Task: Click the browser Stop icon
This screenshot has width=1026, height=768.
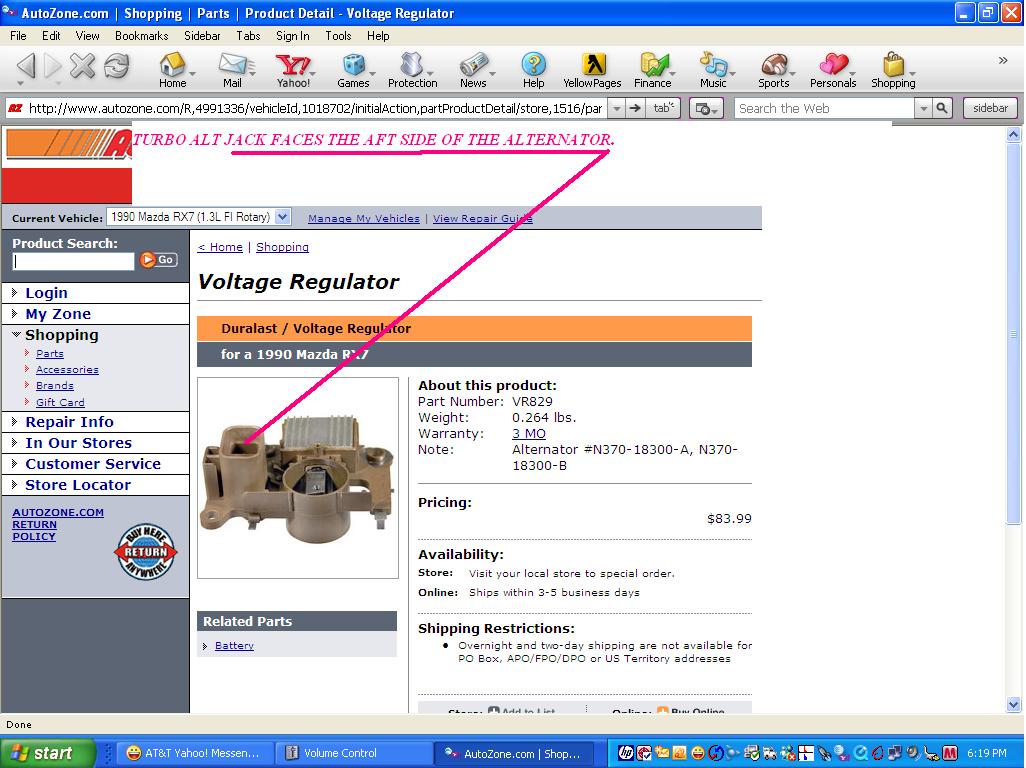Action: pos(83,67)
